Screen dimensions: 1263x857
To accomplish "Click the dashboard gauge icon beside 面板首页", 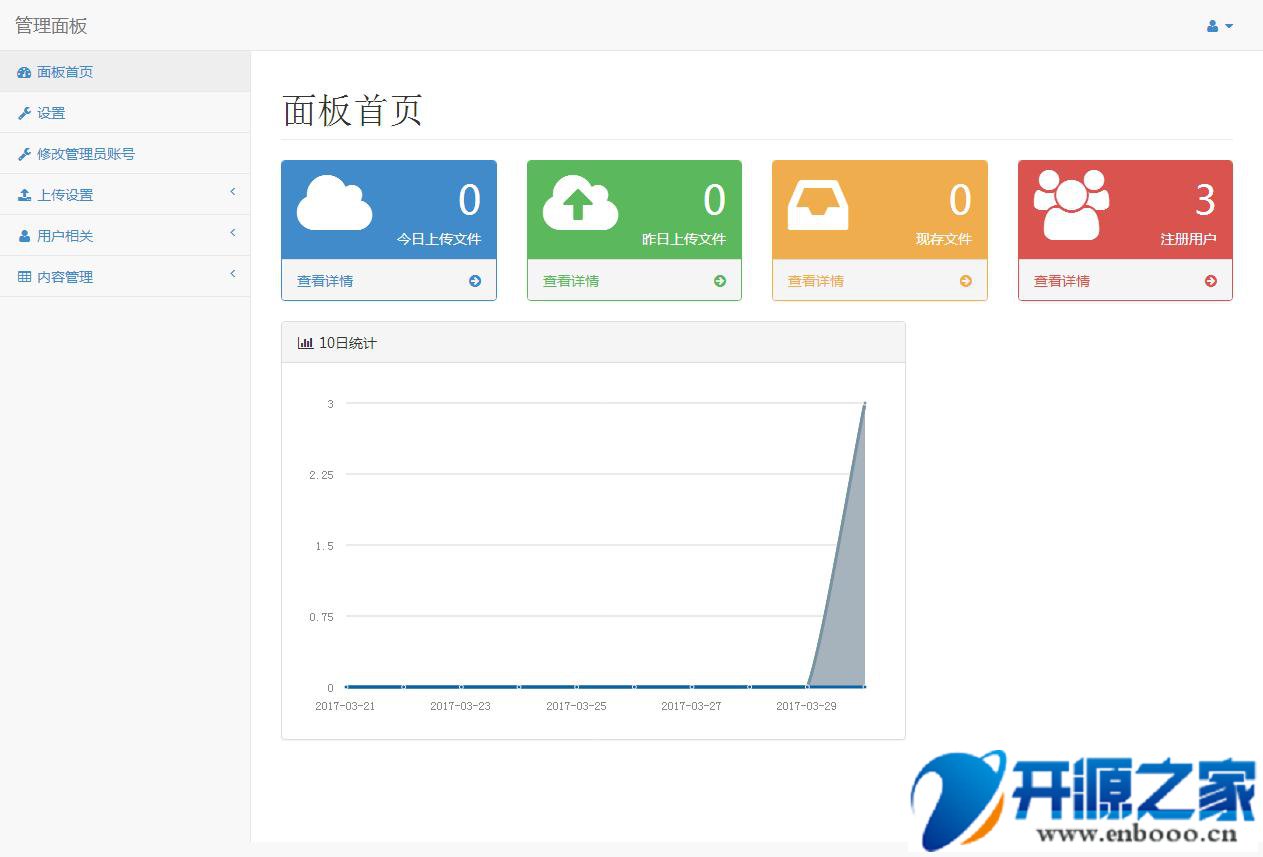I will 24,73.
